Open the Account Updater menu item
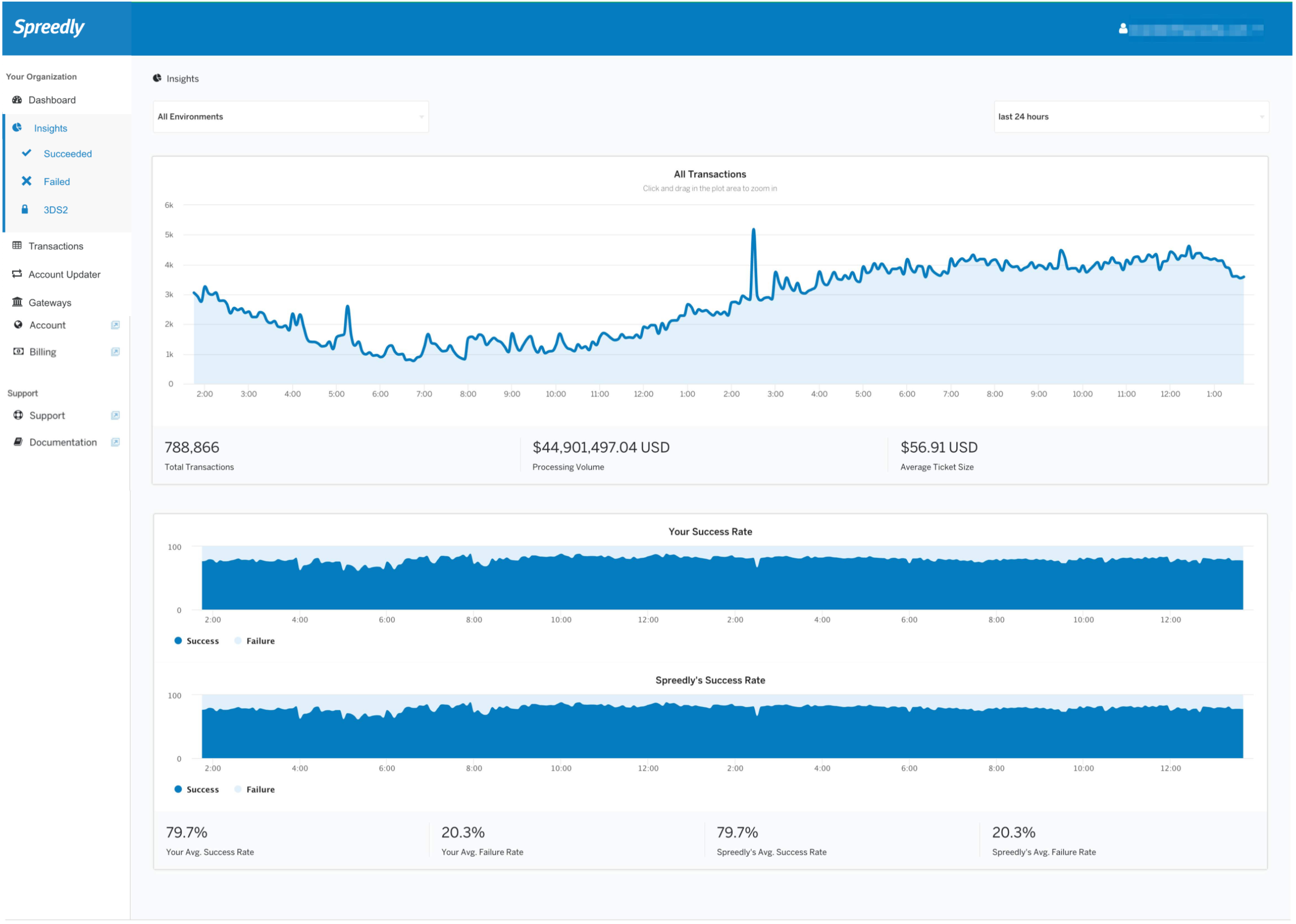Viewport: 1296px width, 924px height. 64,275
